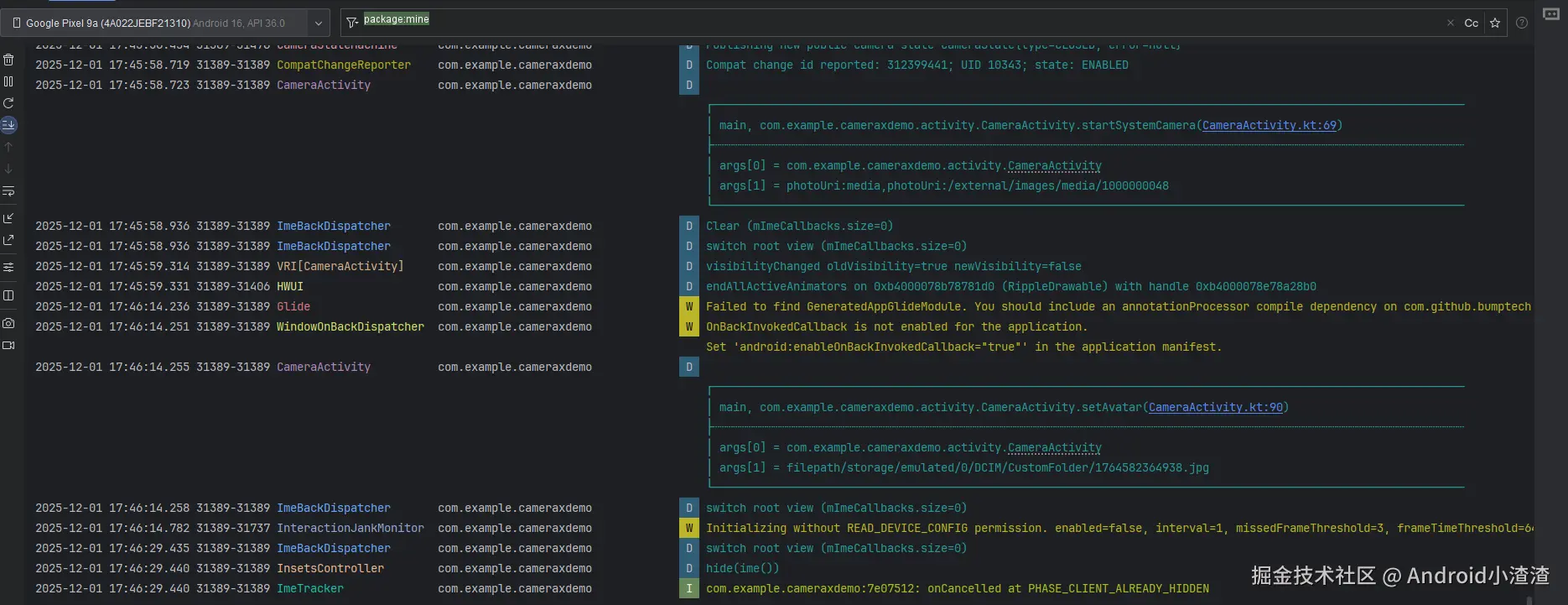The image size is (1568, 605).
Task: Click the timestamp 2025-12-01 17:46:14.255
Action: [x=112, y=367]
